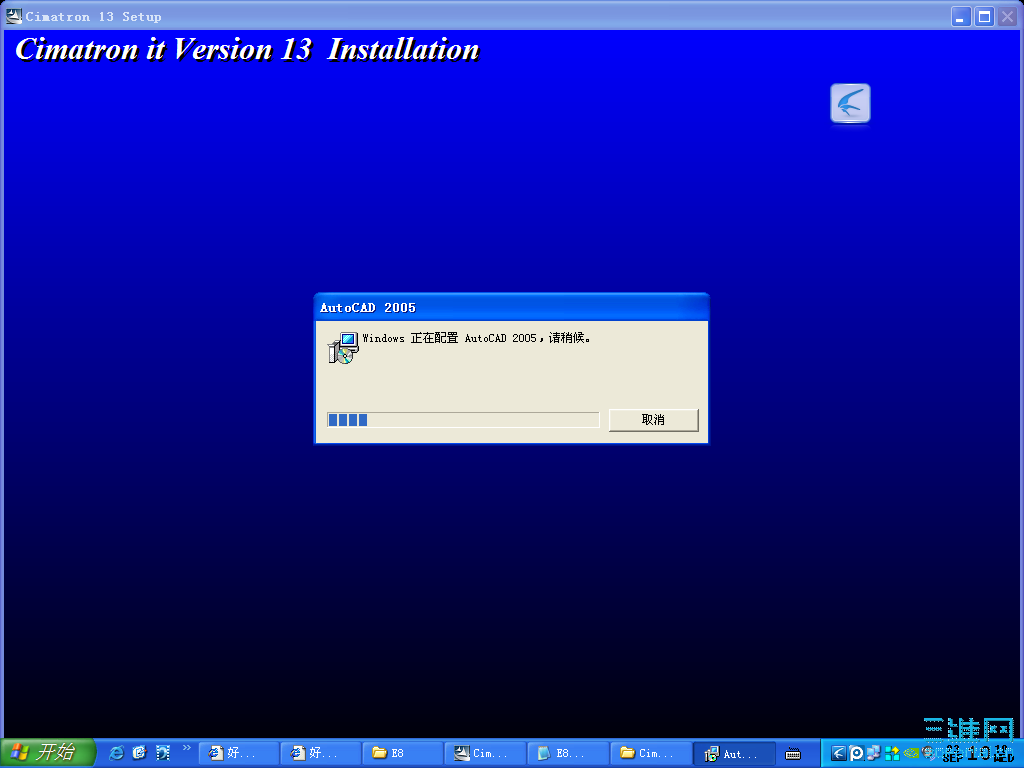This screenshot has width=1024, height=768.
Task: Click the AutoCAD 2005 configuration progress bar
Action: 463,420
